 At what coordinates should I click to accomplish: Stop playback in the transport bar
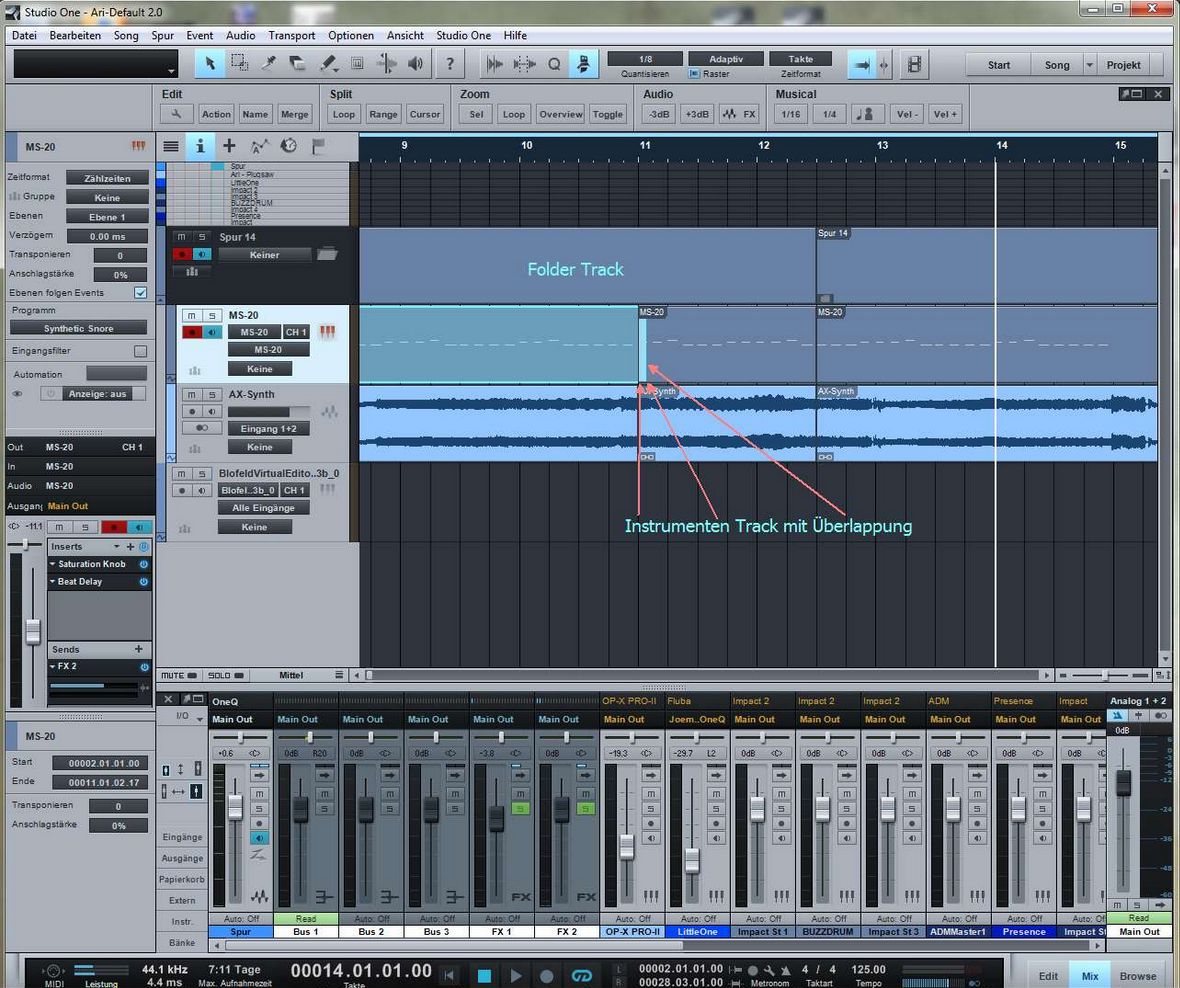pyautogui.click(x=484, y=976)
